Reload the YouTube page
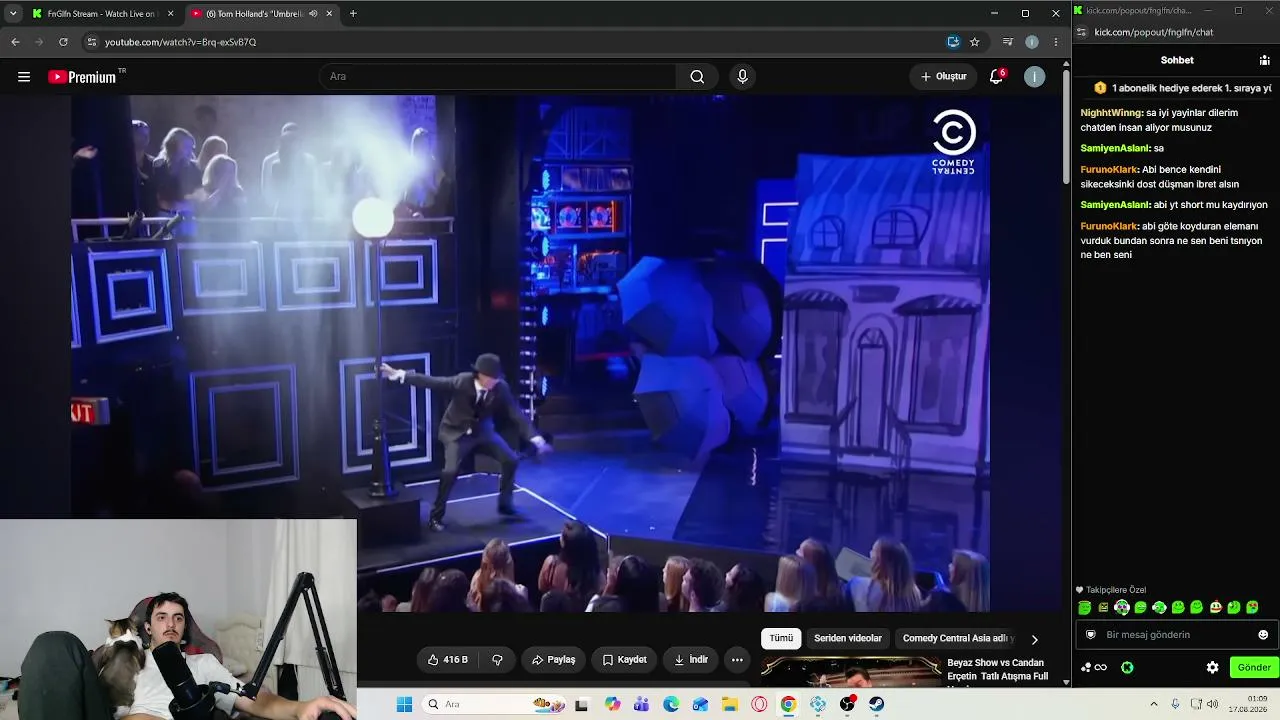1280x720 pixels. (x=63, y=42)
